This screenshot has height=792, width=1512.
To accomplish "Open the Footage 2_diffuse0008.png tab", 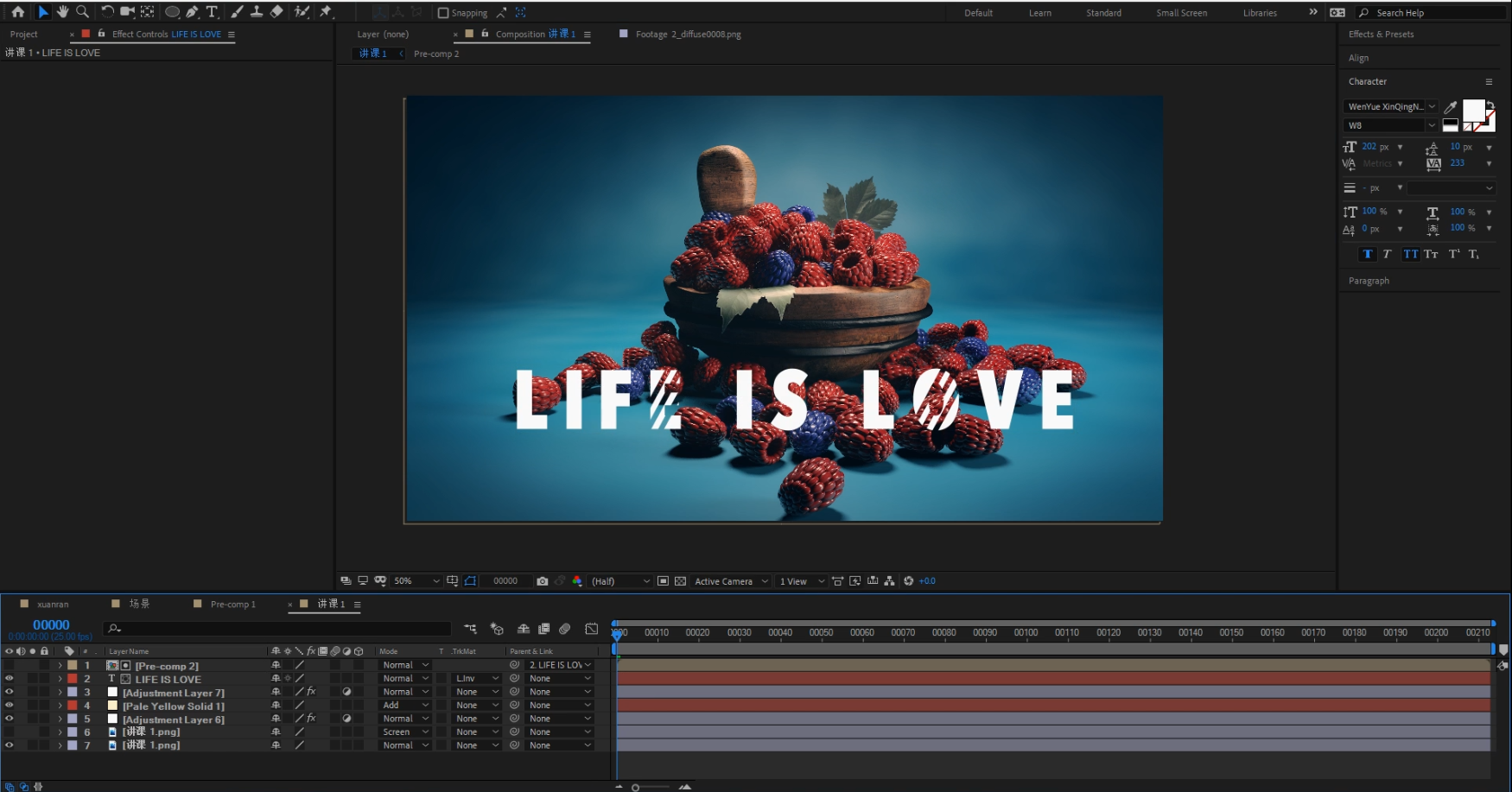I will coord(688,35).
